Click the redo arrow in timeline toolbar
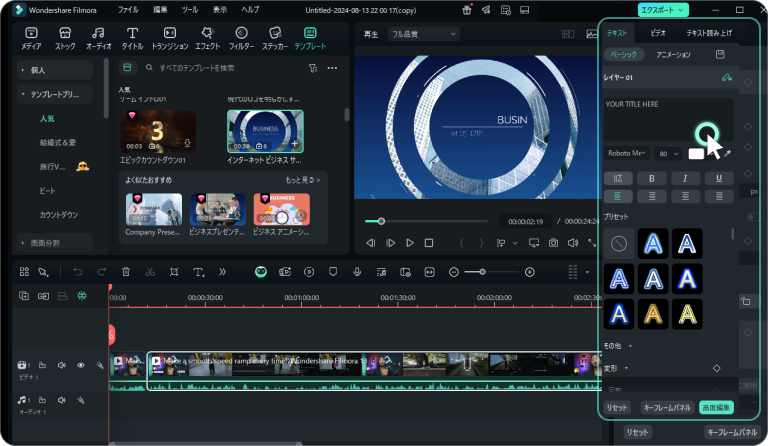Viewport: 768px width, 446px height. 101,272
